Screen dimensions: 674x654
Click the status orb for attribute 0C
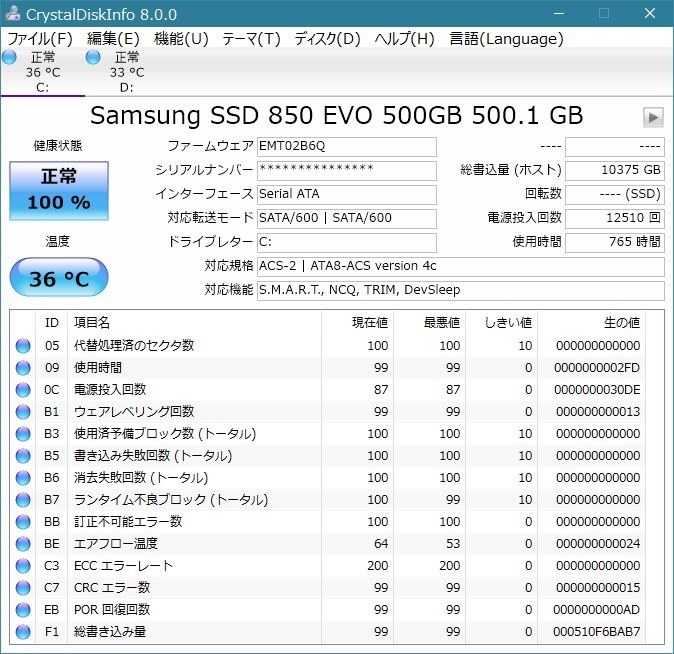coord(23,390)
